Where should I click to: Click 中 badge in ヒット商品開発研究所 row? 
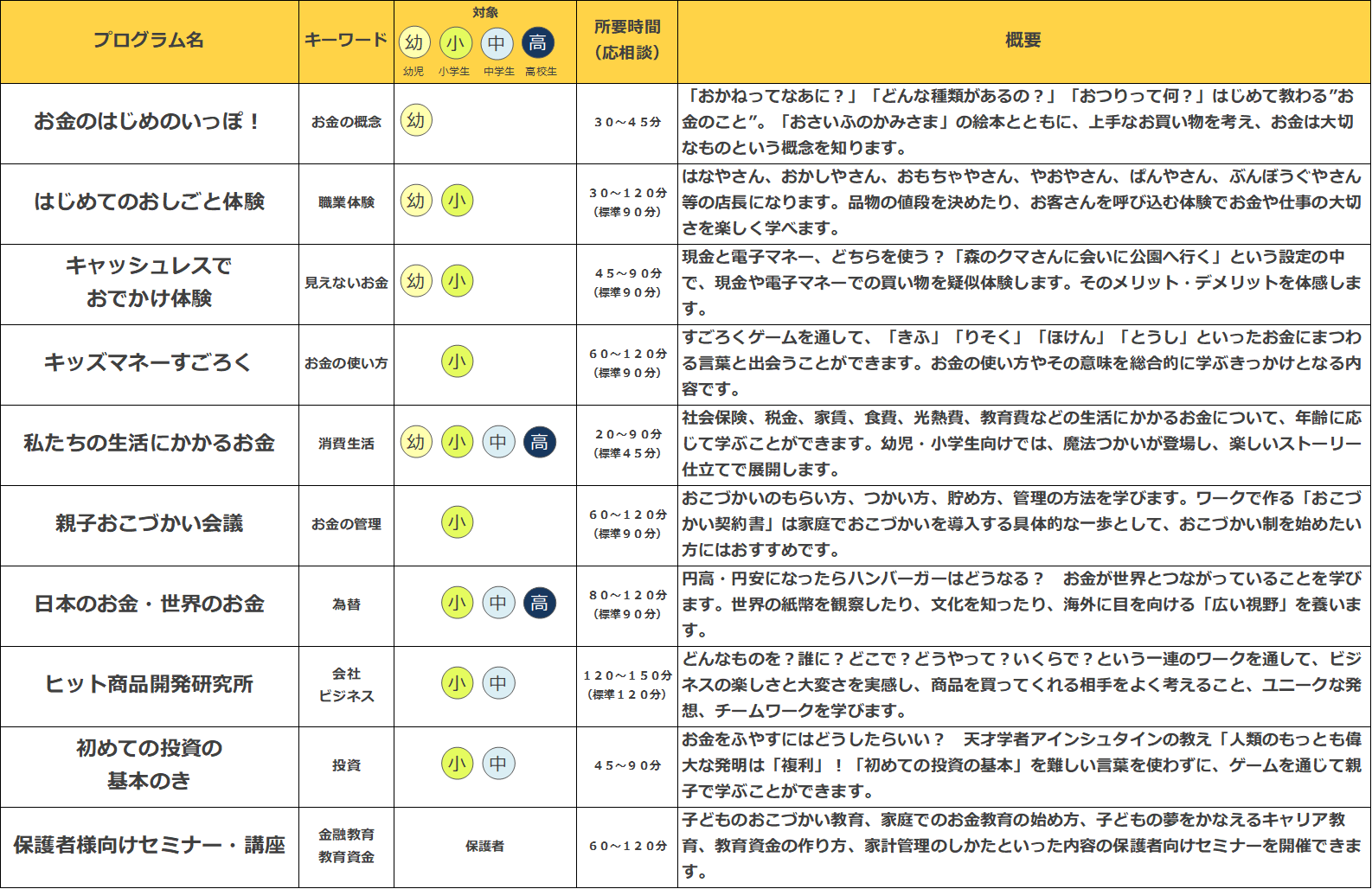coord(498,683)
